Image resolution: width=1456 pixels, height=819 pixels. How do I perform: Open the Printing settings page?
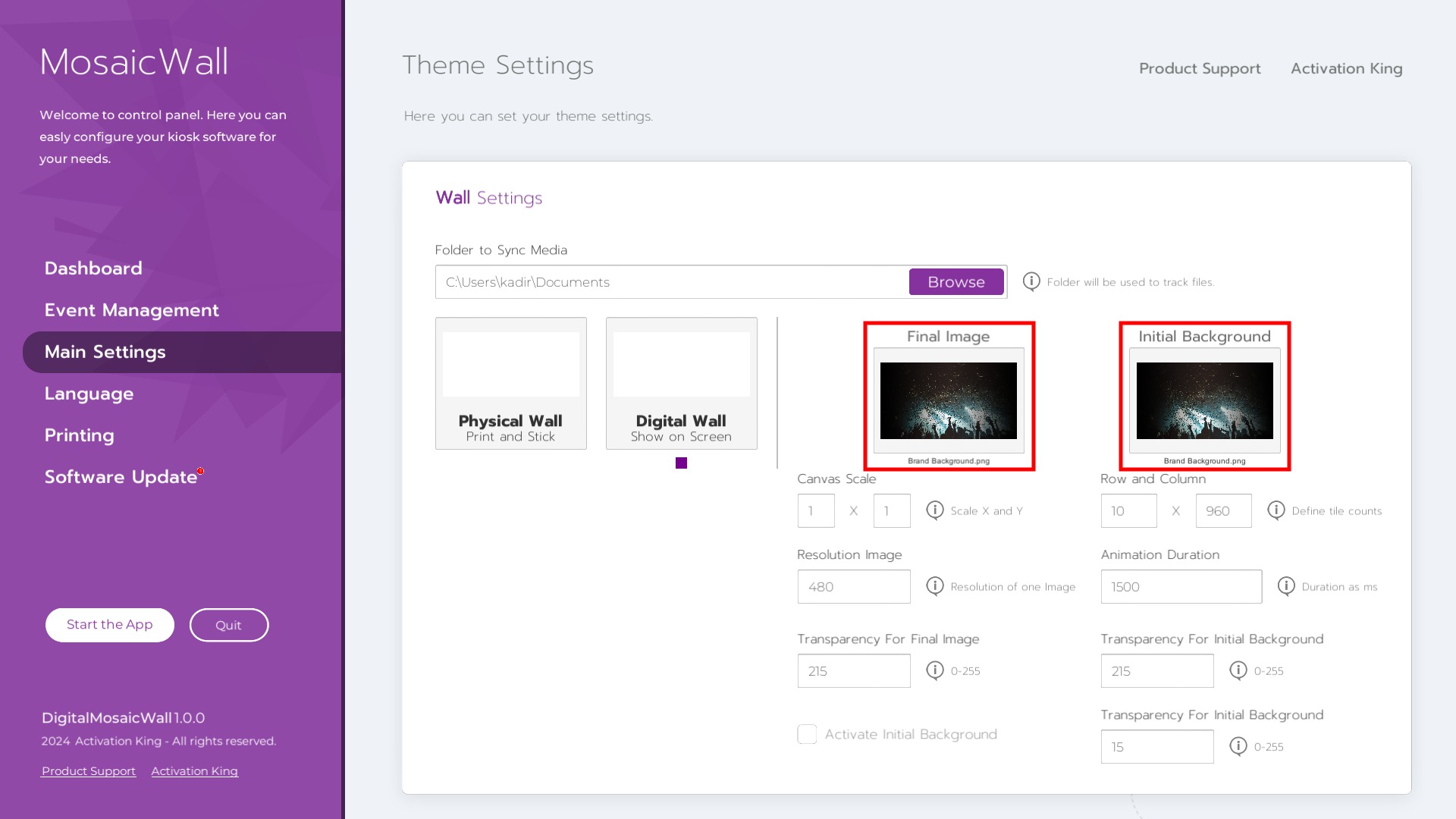[x=79, y=435]
